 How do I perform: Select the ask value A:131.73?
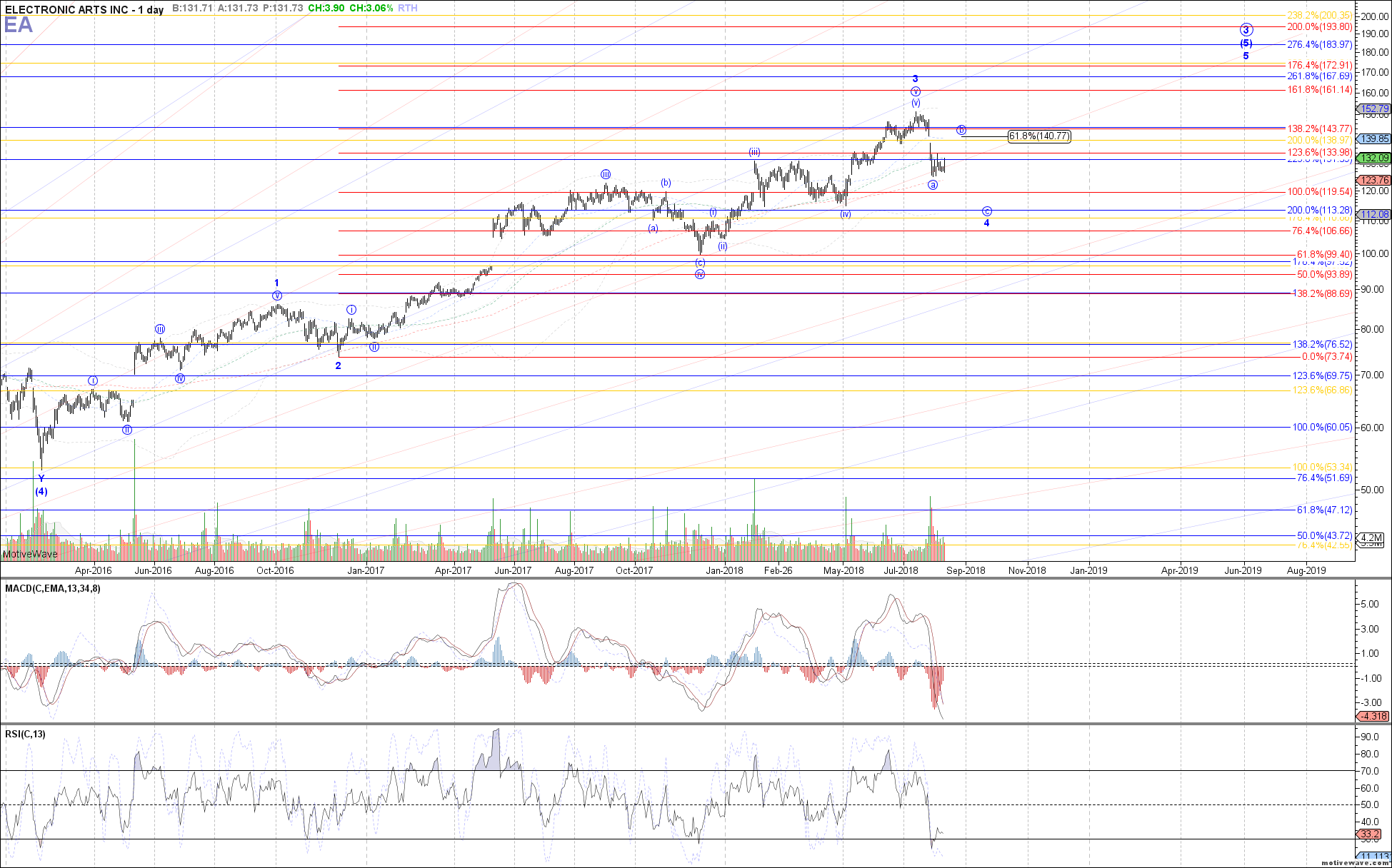pyautogui.click(x=237, y=8)
